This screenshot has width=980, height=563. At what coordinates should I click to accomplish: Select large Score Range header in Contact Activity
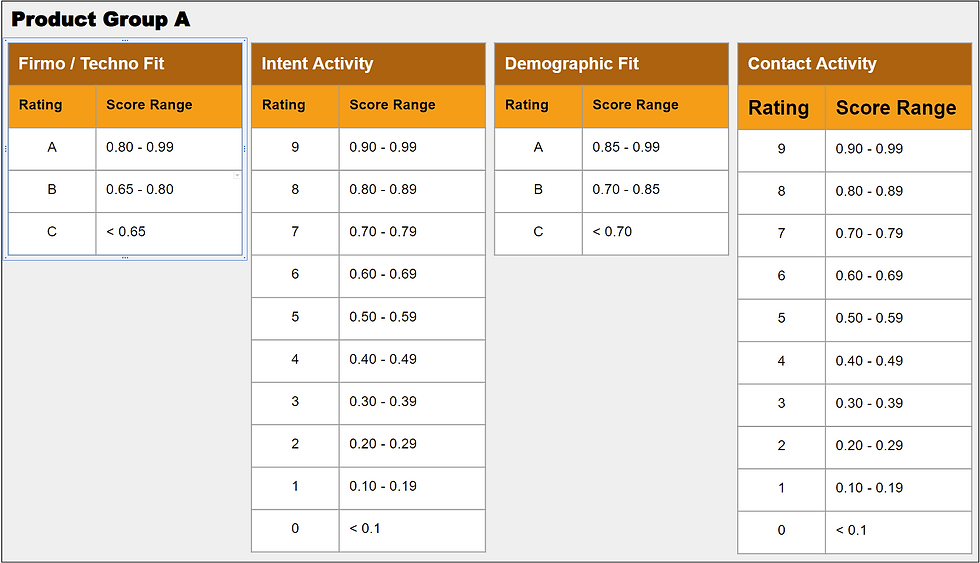pos(899,107)
